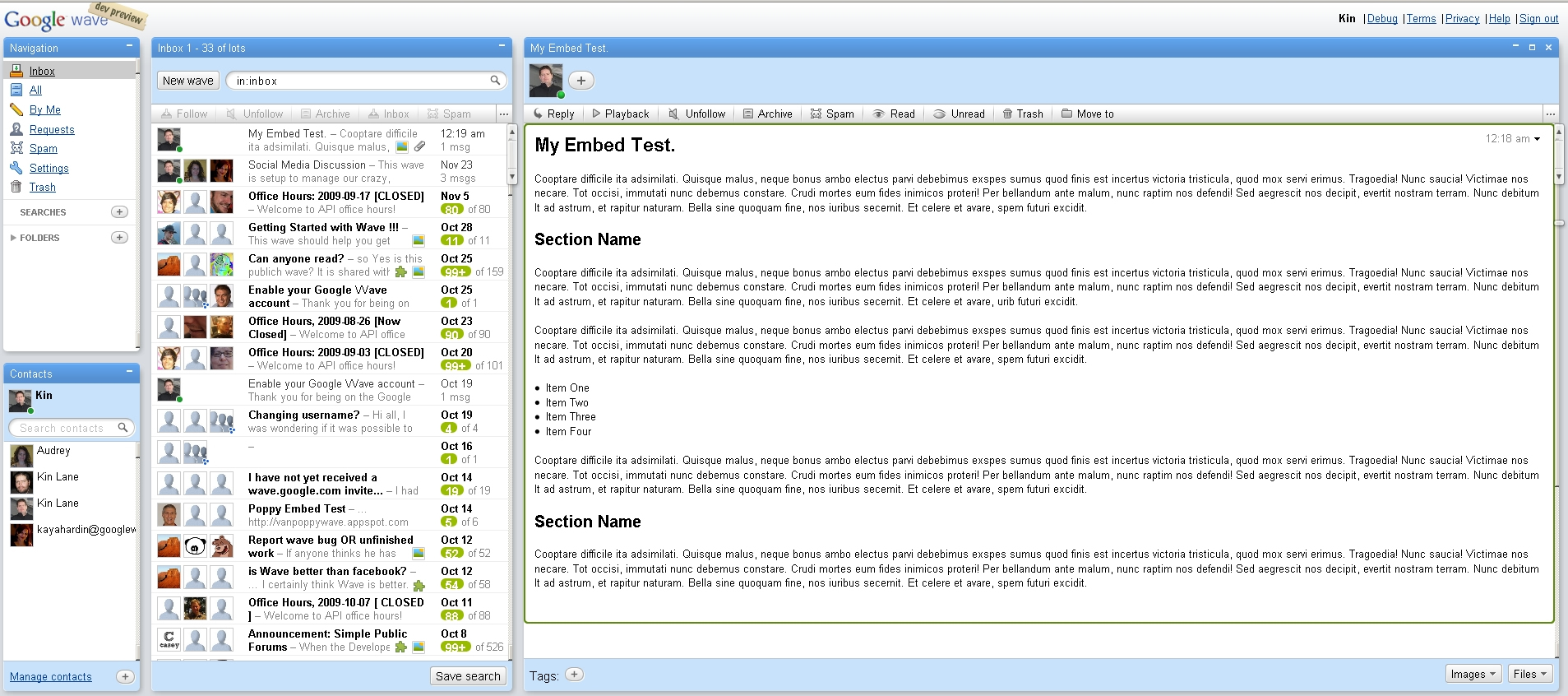
Task: Click the search magnifier in inbox field
Action: pos(495,81)
